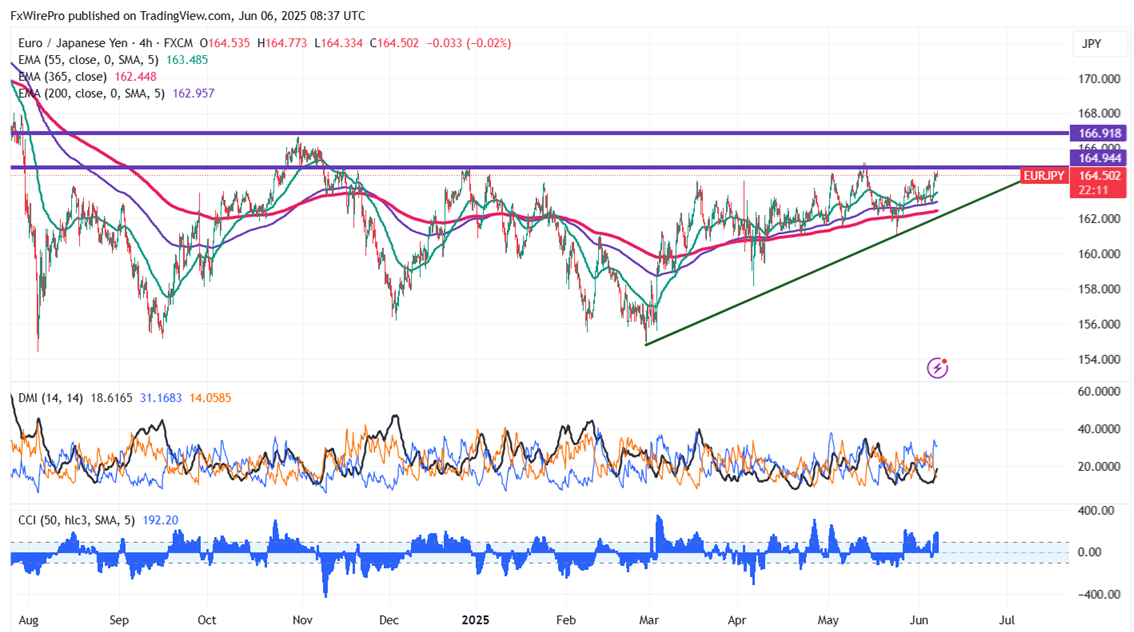Screen dimensions: 1134x632
Task: Click the open price O164.535
Action: (225, 43)
